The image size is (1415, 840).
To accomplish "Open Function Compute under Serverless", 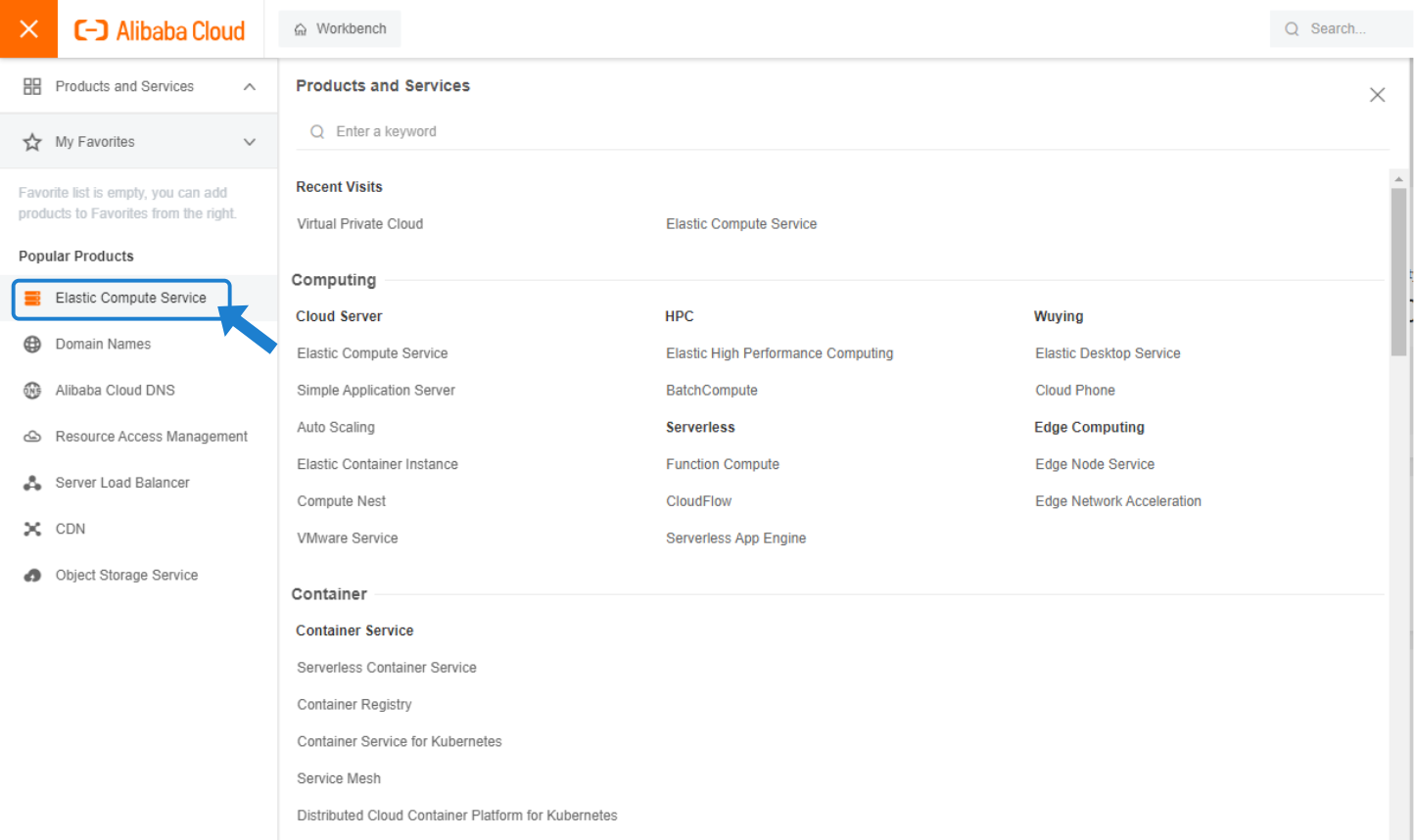I will click(x=722, y=464).
